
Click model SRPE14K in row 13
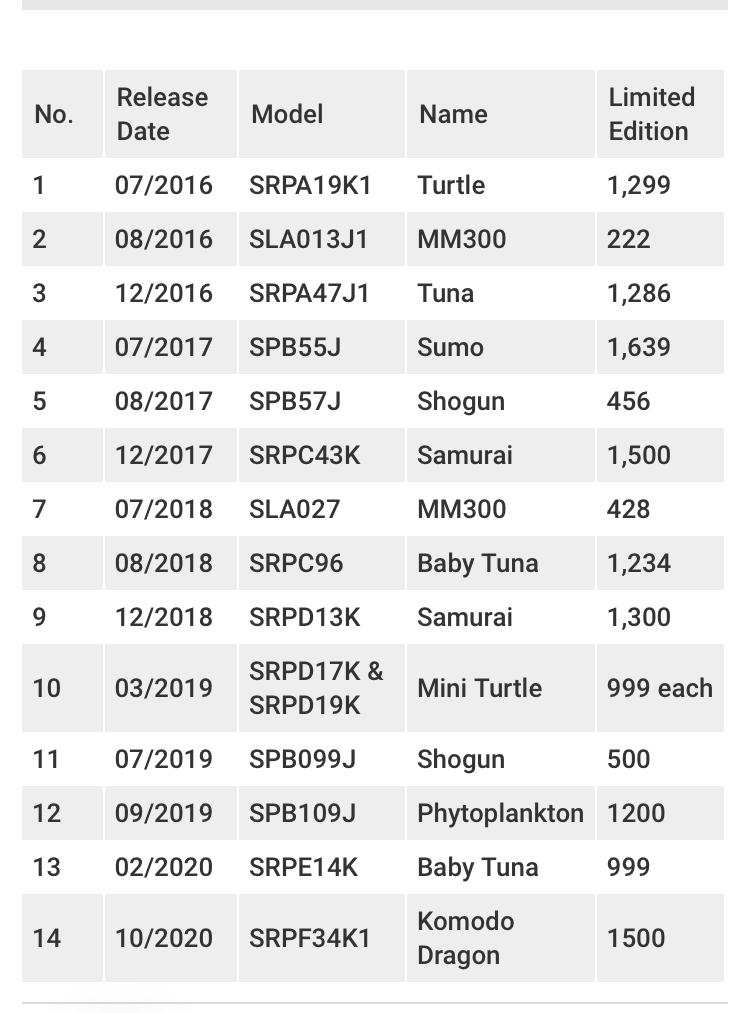[303, 867]
